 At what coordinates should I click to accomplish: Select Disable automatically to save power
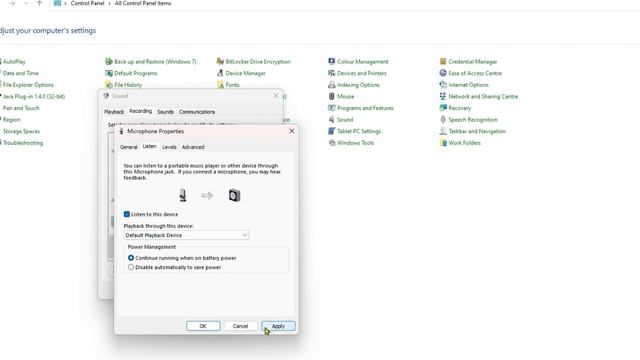point(131,267)
